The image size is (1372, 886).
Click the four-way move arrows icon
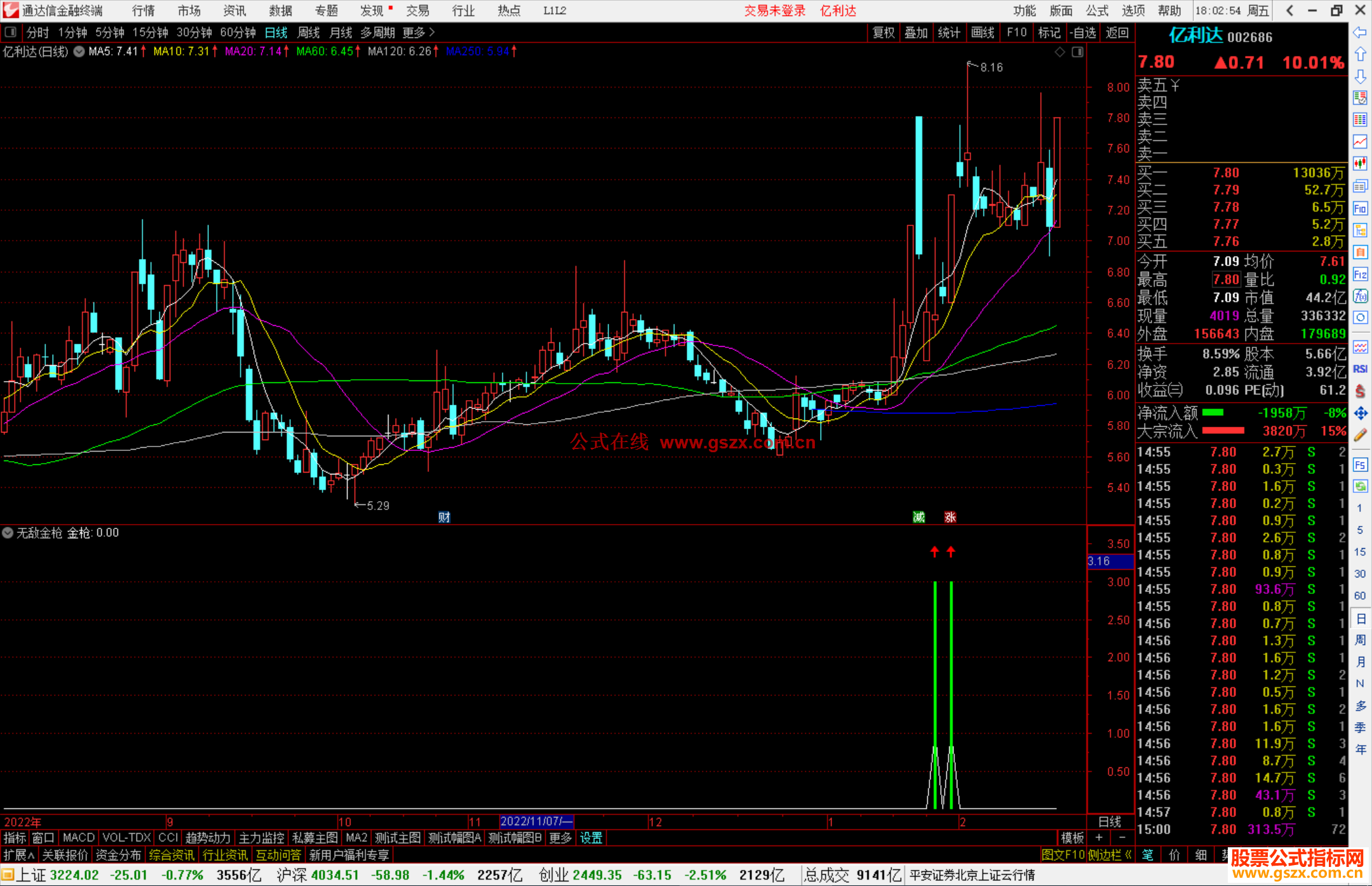click(1360, 413)
